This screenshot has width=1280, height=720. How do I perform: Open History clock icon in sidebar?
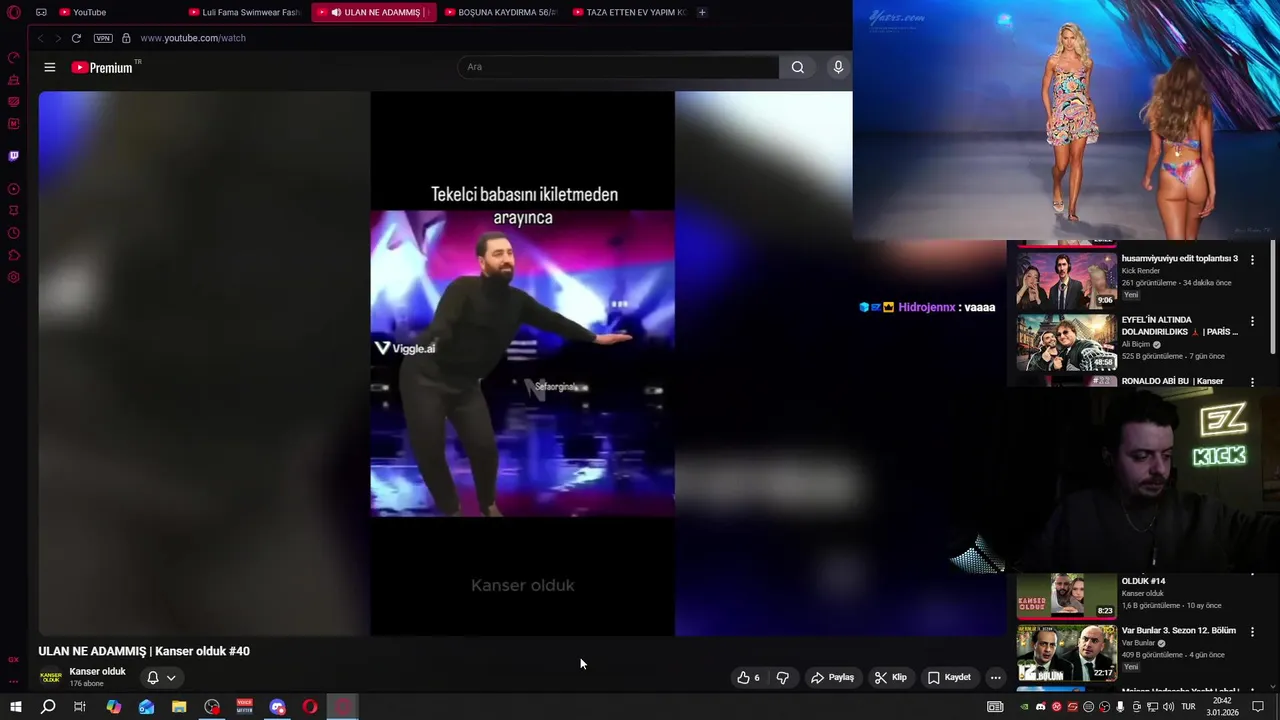(14, 233)
